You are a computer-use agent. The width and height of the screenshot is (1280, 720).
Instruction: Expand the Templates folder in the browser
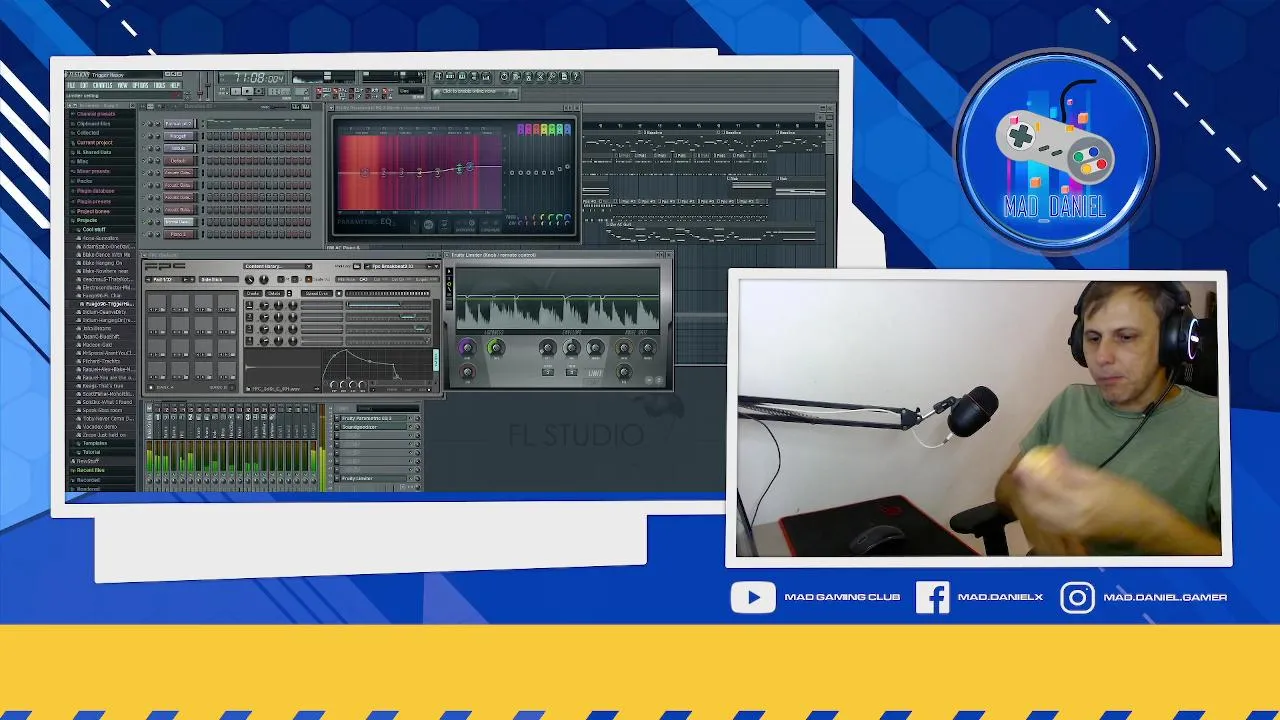click(95, 443)
